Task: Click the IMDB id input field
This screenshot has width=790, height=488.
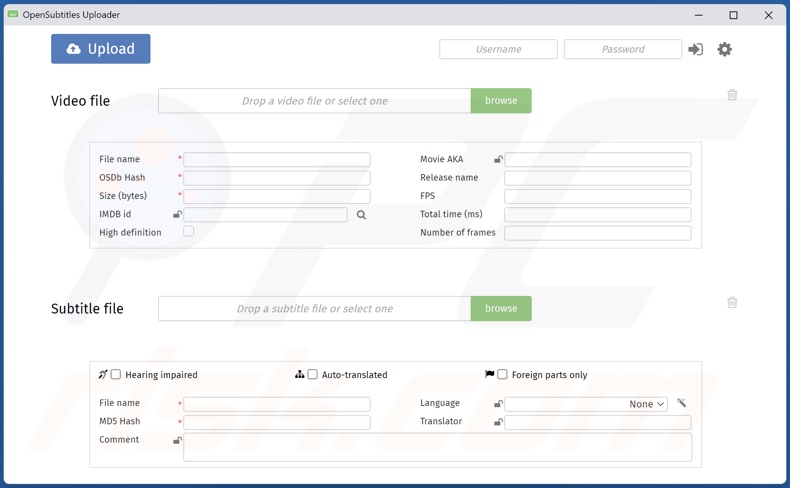Action: coord(266,215)
